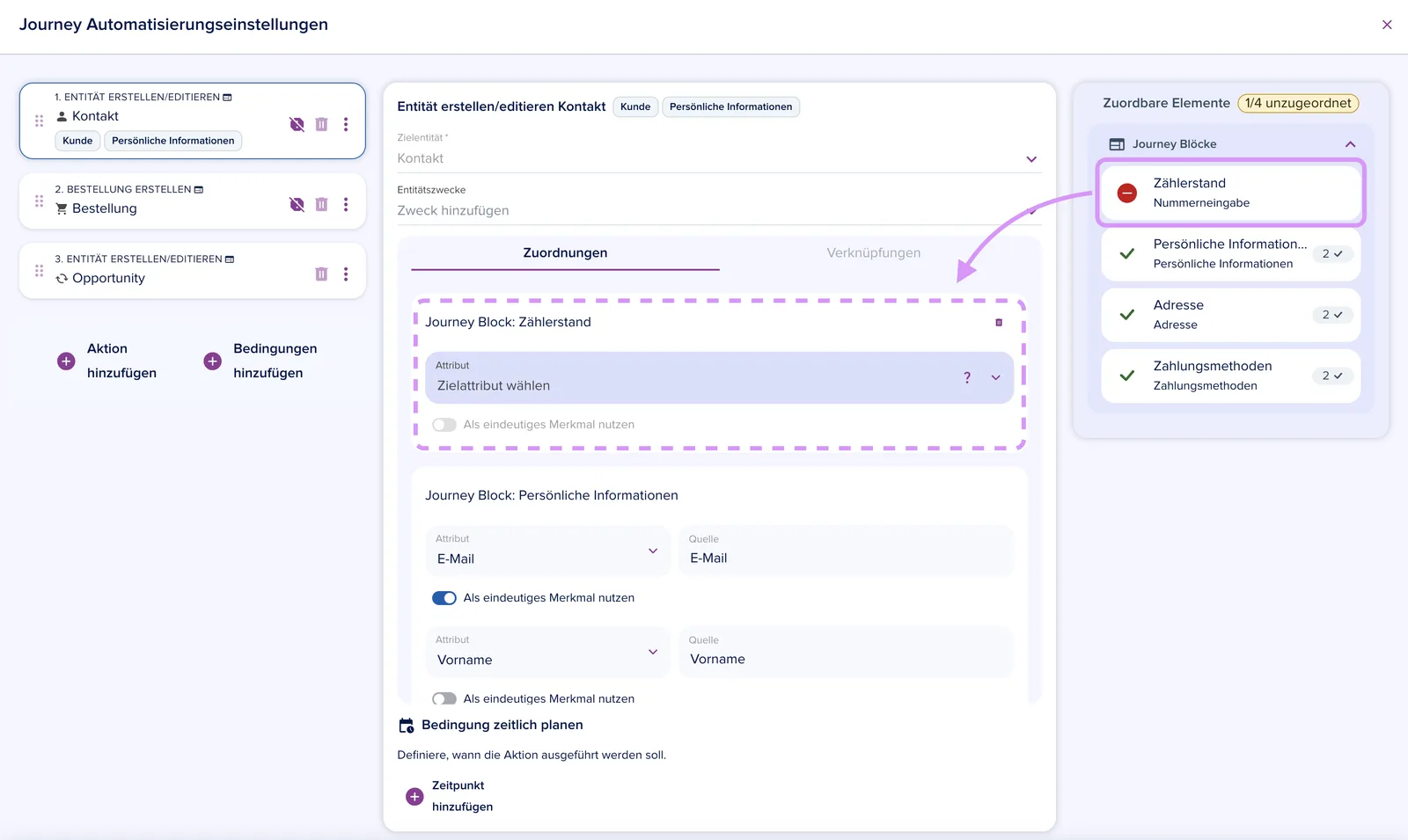
Task: Click the 1/4 unzugeordnet badge
Action: [1298, 103]
